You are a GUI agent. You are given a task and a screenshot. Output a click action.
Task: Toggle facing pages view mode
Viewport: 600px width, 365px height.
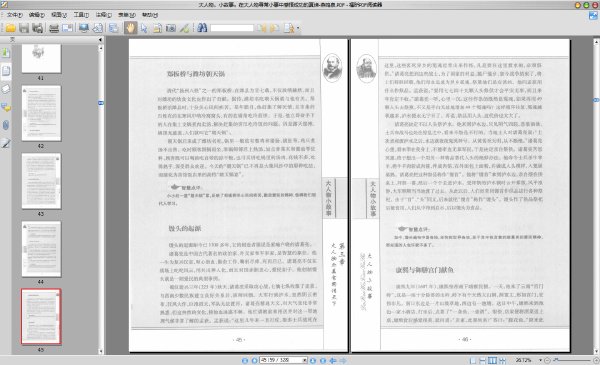492,360
